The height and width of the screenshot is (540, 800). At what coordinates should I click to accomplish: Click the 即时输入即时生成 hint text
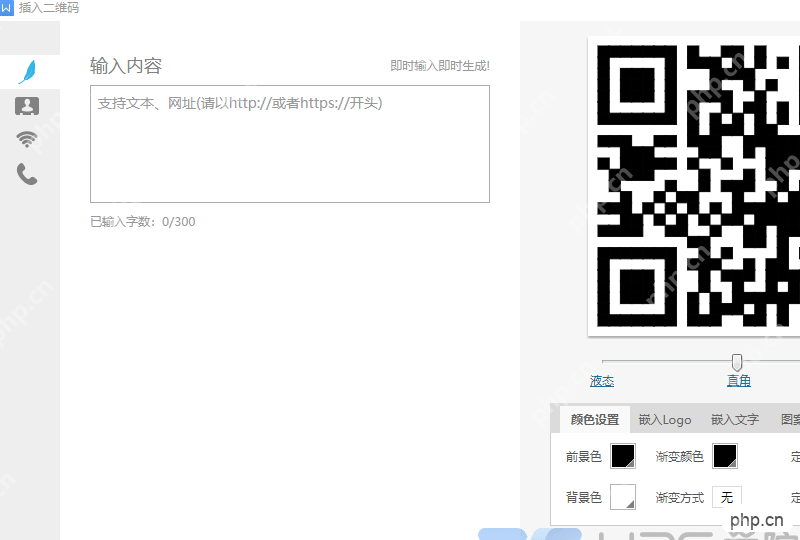click(440, 66)
